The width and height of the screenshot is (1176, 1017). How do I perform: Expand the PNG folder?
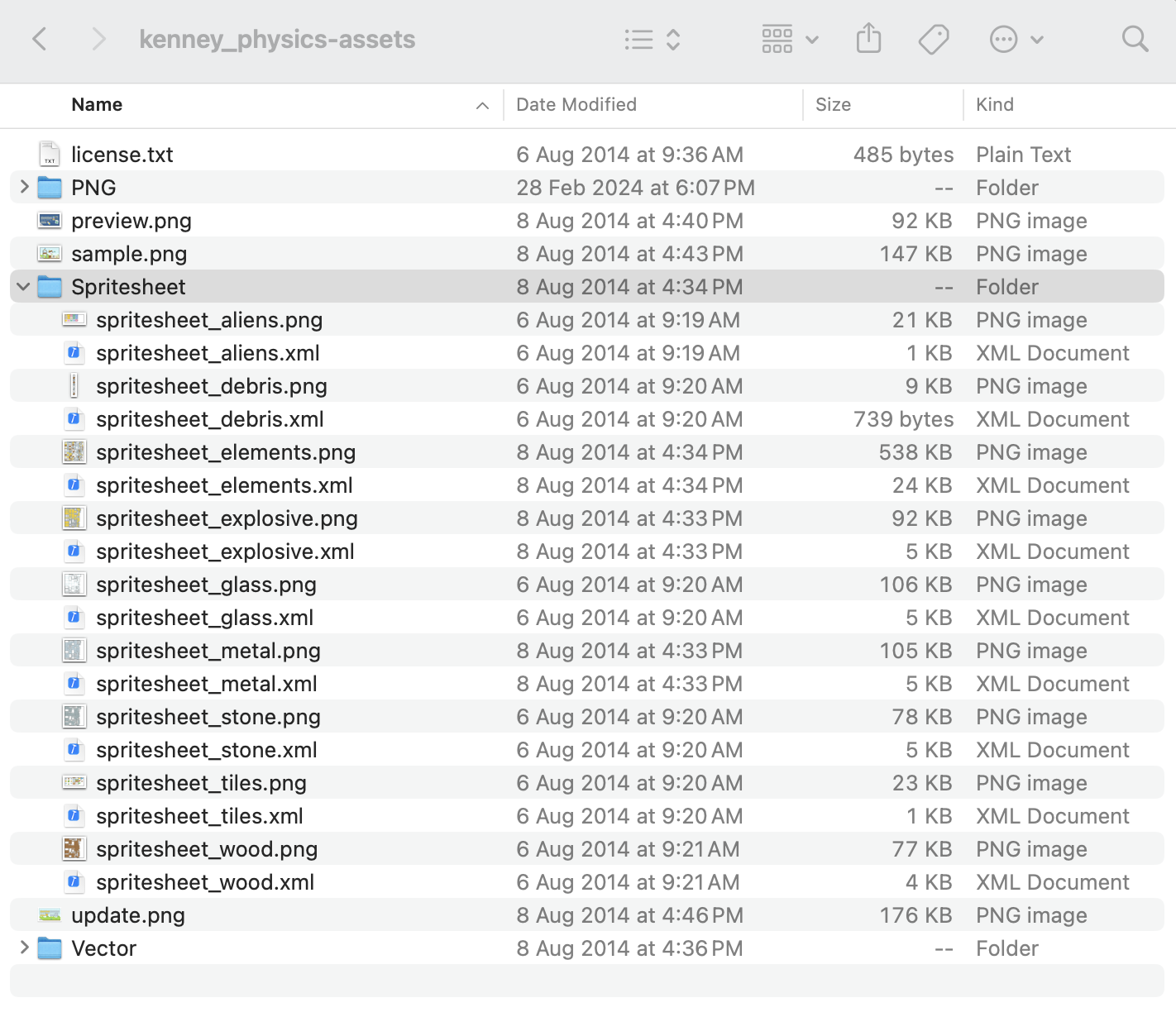[x=23, y=187]
